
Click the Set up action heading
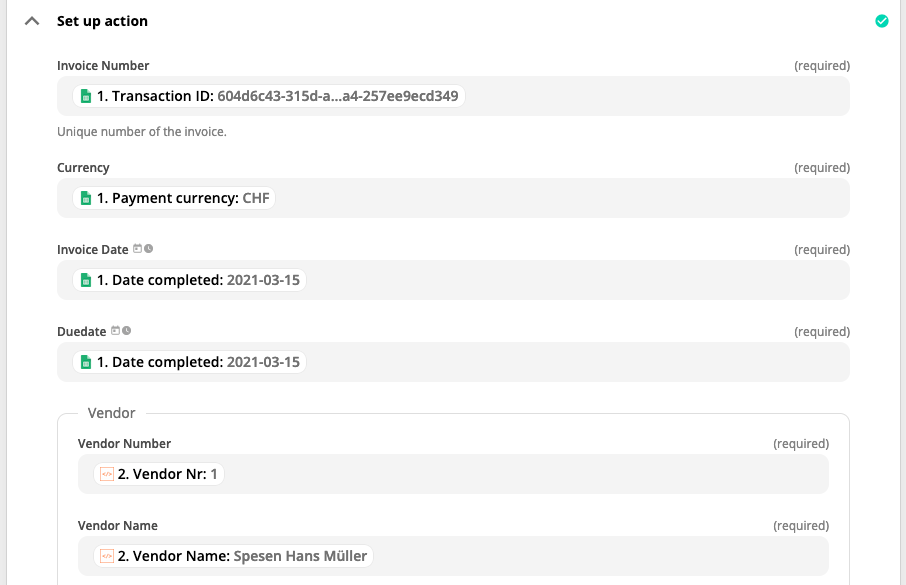point(102,21)
